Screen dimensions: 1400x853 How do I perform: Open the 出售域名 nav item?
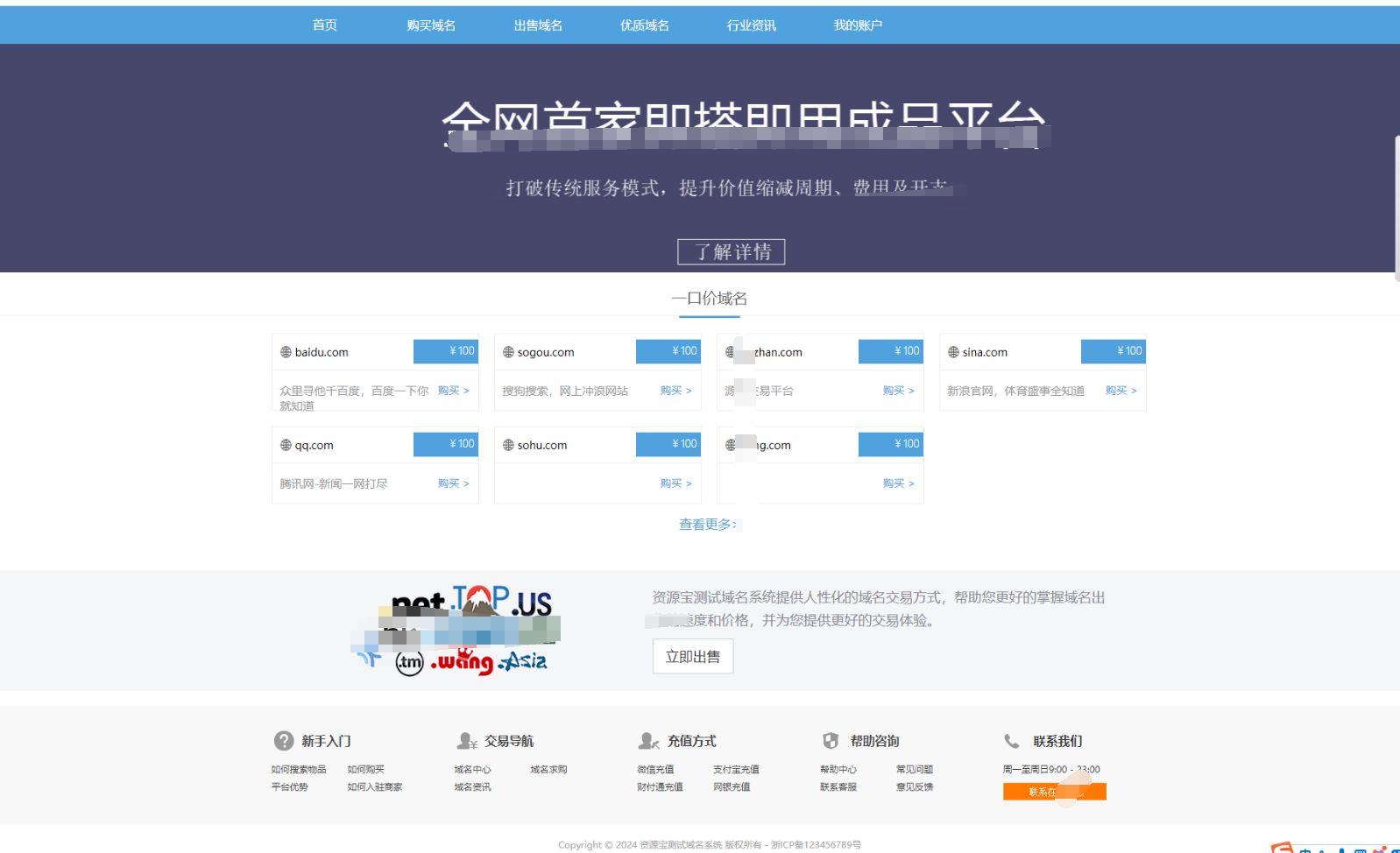pyautogui.click(x=538, y=25)
